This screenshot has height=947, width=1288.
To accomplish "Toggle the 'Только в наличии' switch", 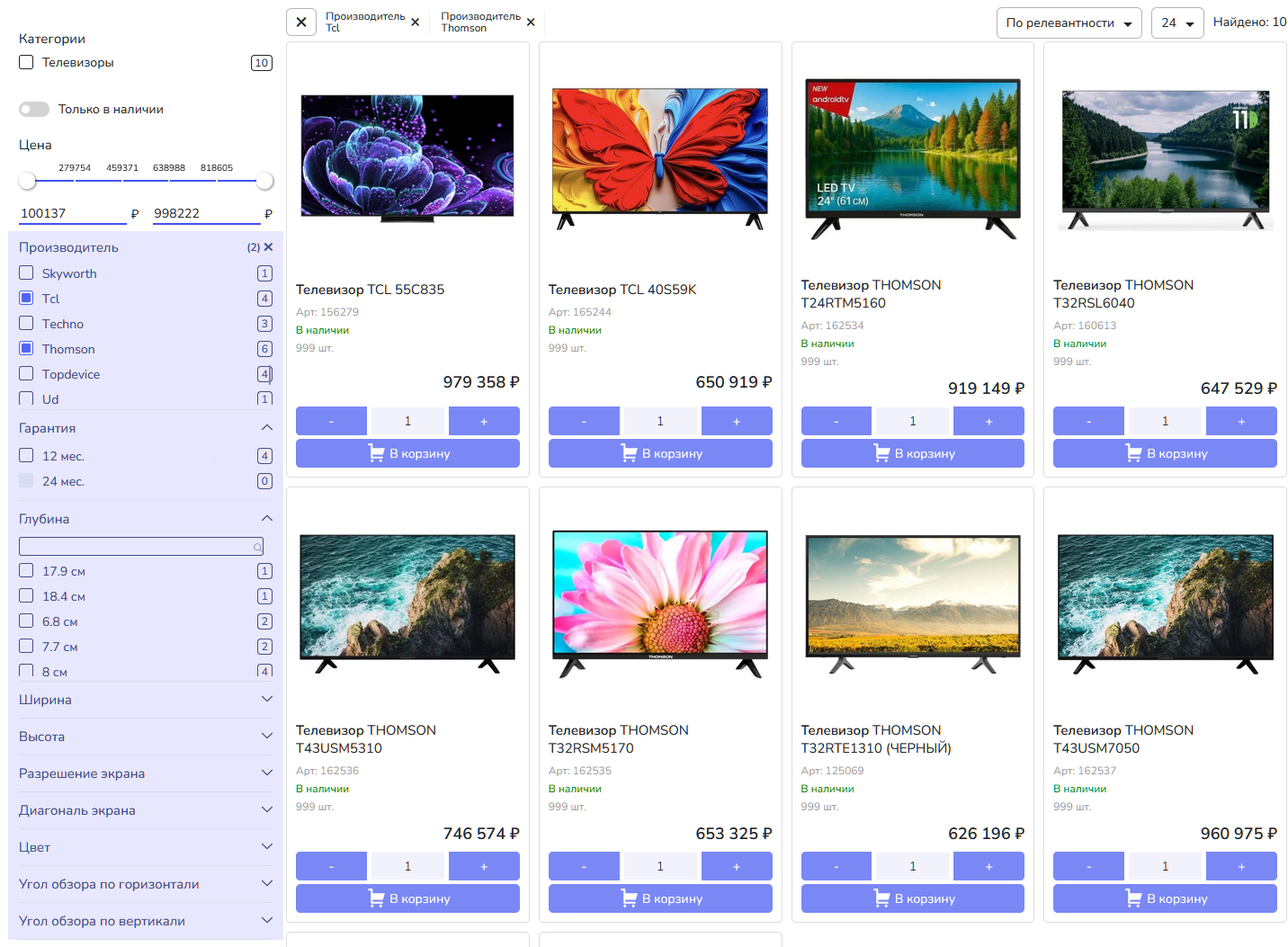I will coord(34,109).
